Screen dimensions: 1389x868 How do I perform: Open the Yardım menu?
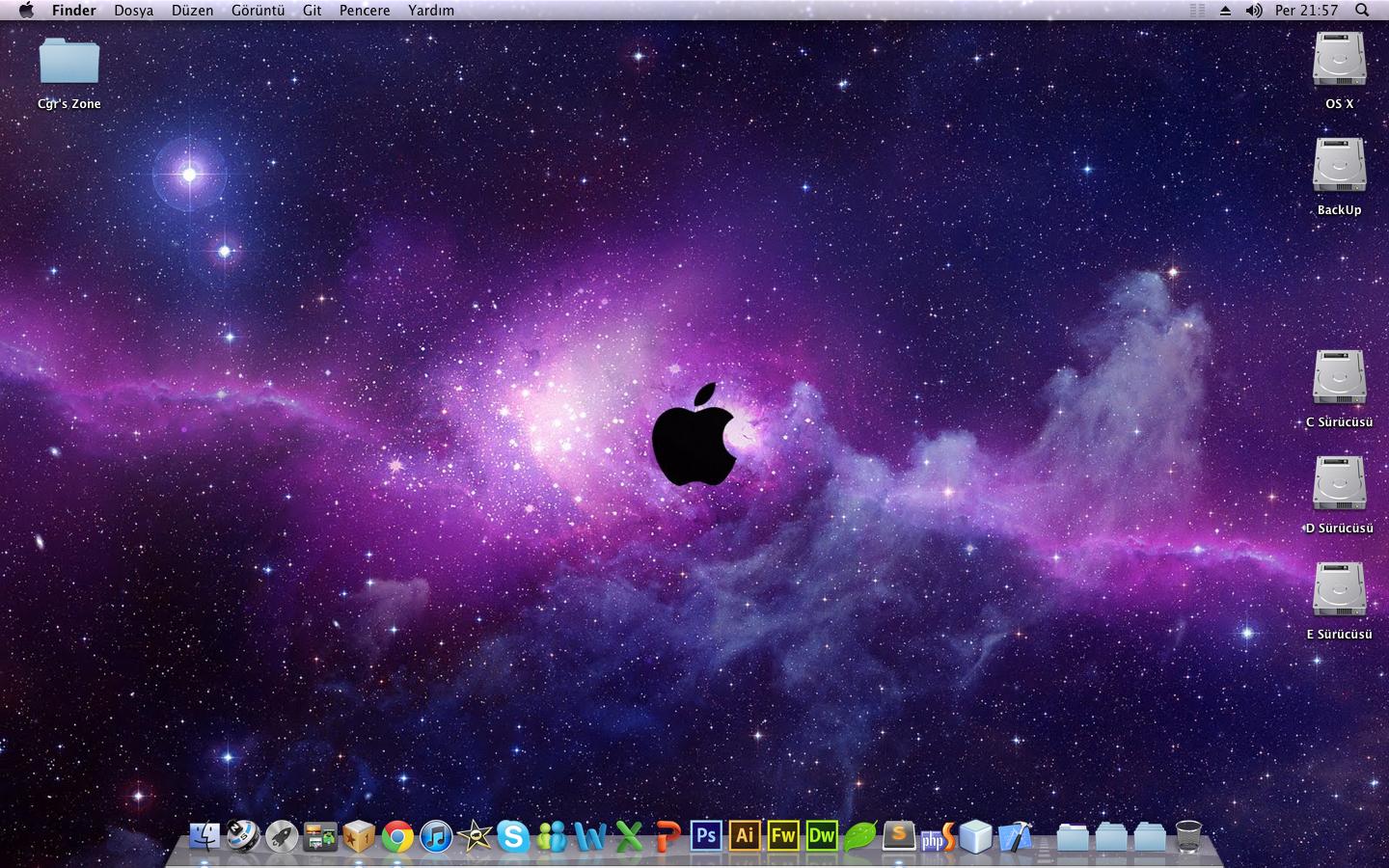coord(430,10)
